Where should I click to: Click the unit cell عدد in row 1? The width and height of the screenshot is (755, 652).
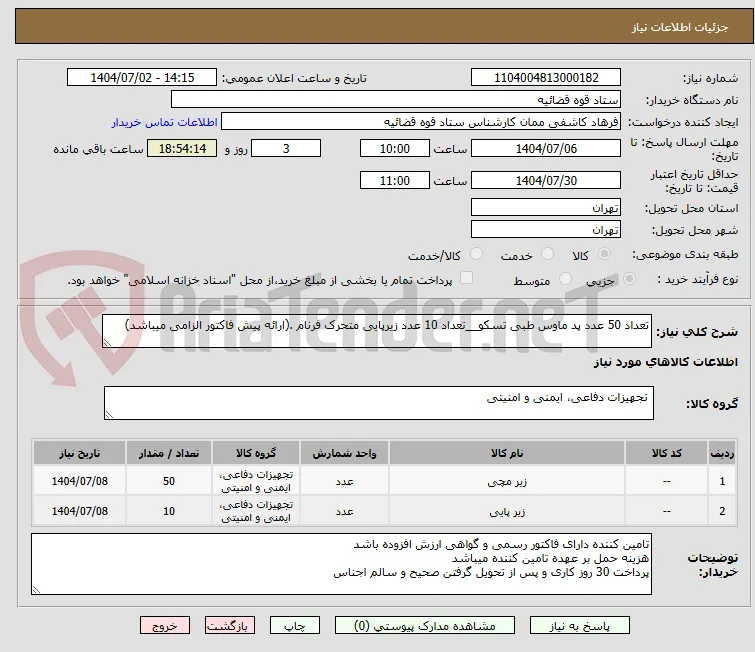pyautogui.click(x=344, y=481)
